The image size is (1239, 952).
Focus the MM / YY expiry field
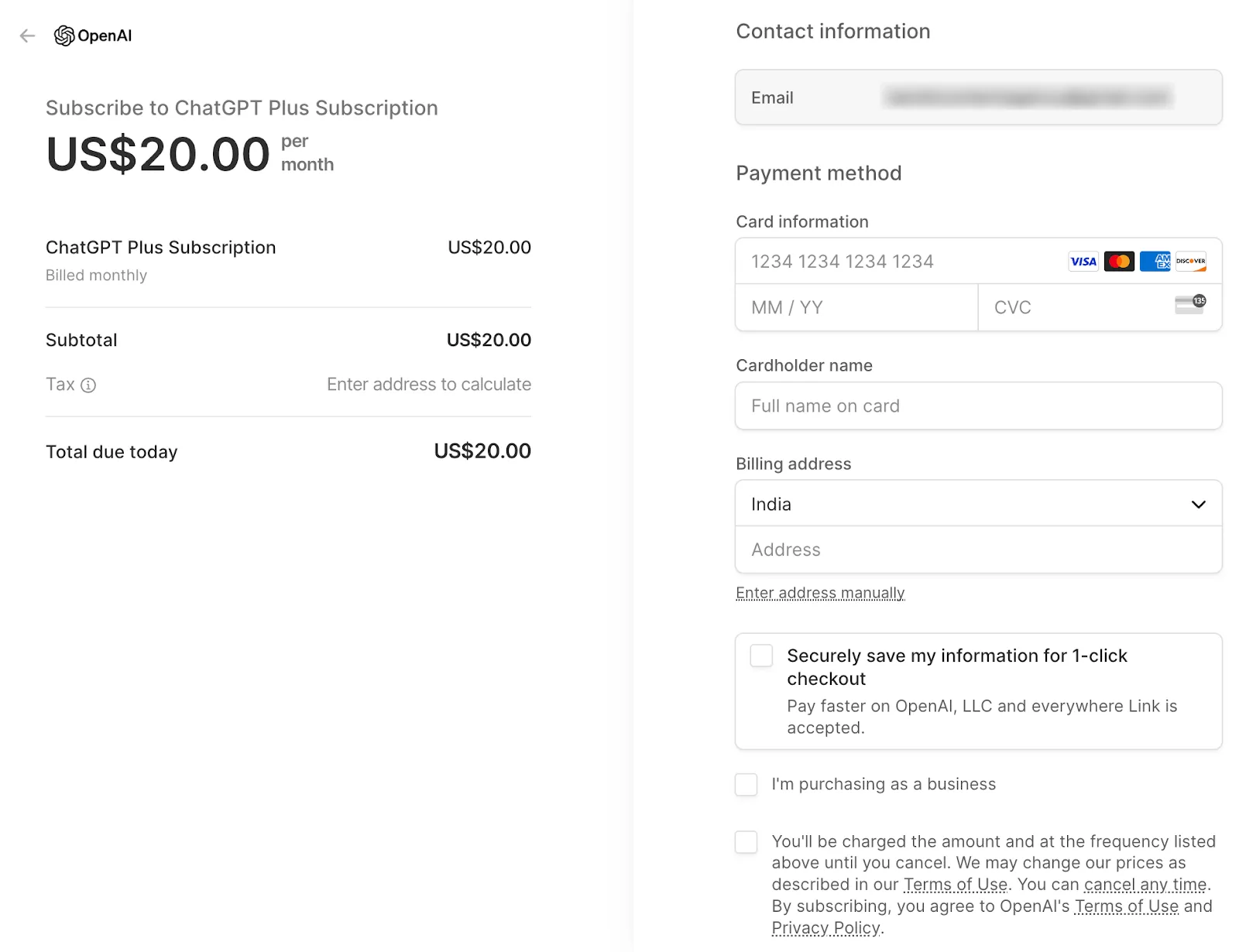pyautogui.click(x=856, y=308)
